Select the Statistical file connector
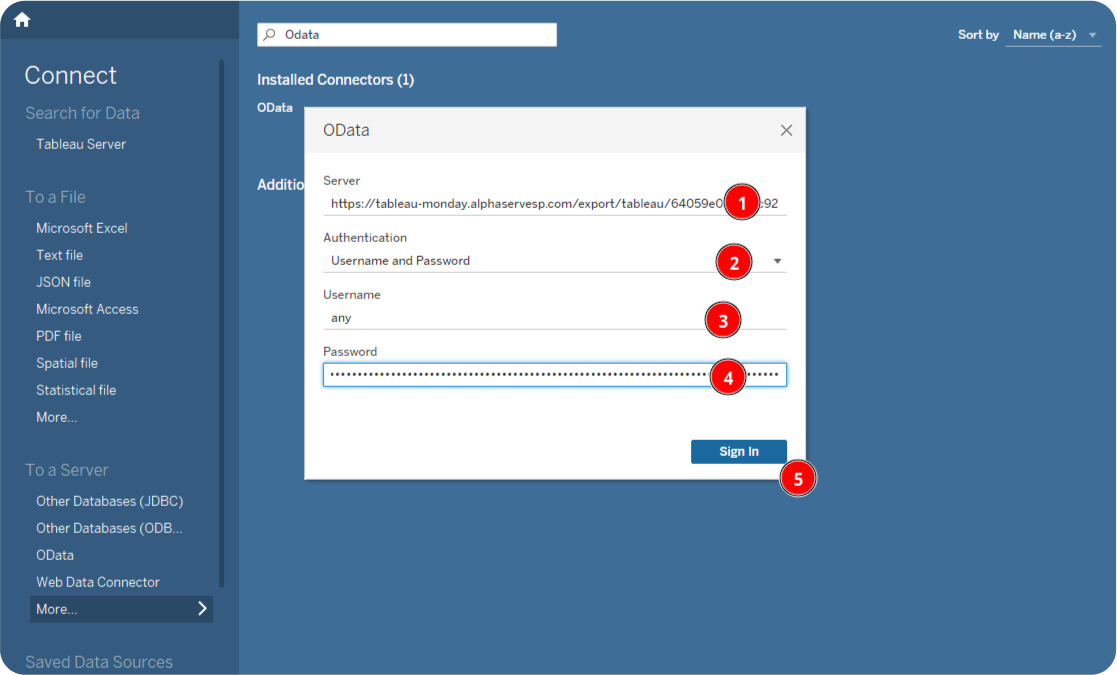The width and height of the screenshot is (1117, 675). [76, 389]
